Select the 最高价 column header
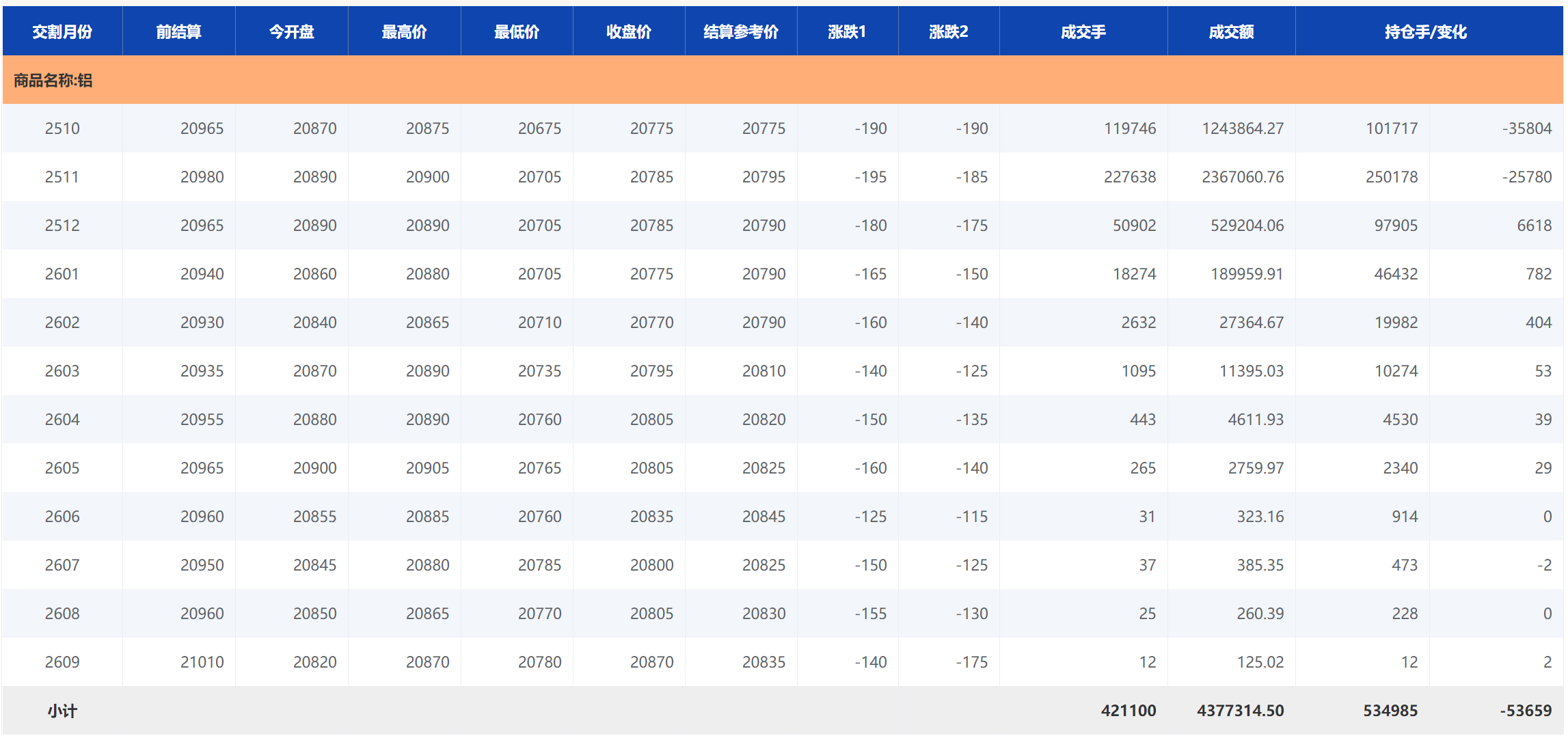Screen dimensions: 1568x738 tap(404, 31)
